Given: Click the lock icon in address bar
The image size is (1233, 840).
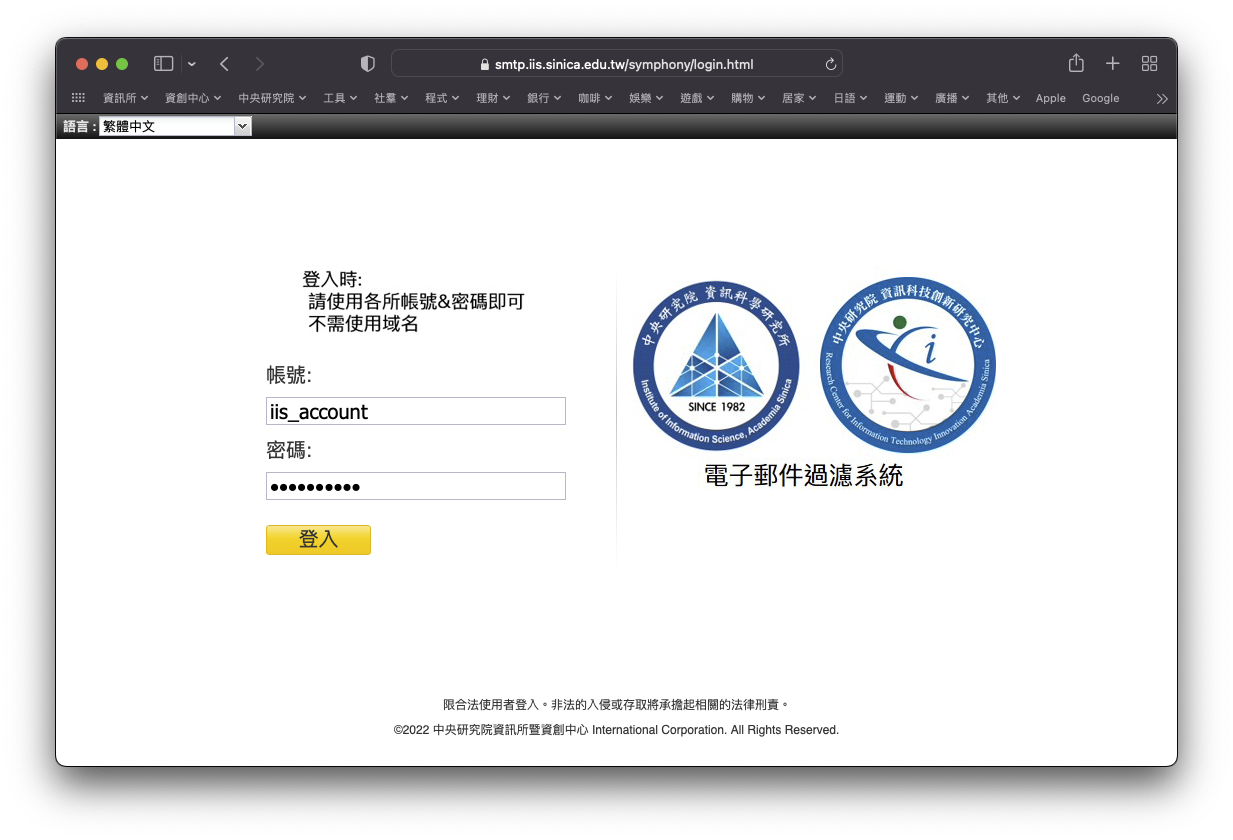Looking at the screenshot, I should (x=486, y=64).
